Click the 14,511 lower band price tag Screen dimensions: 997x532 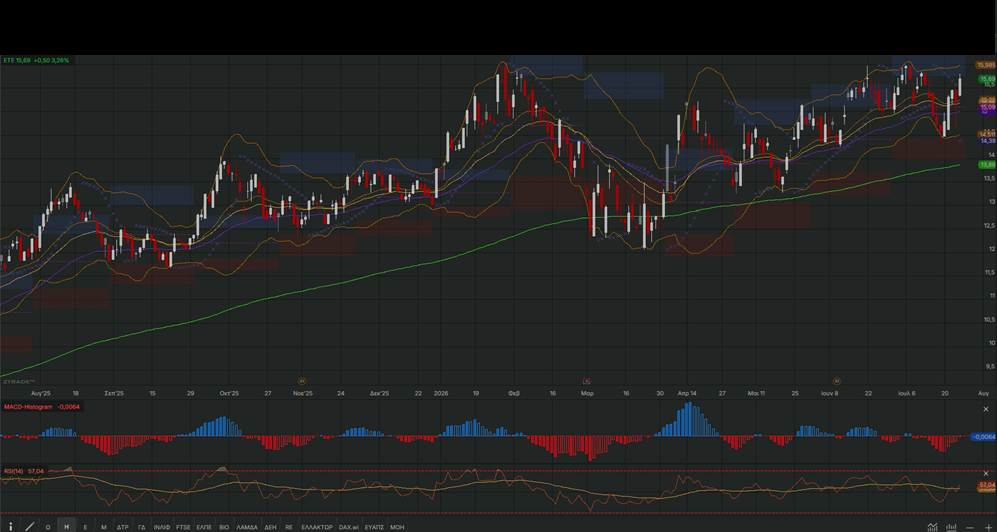(x=987, y=134)
